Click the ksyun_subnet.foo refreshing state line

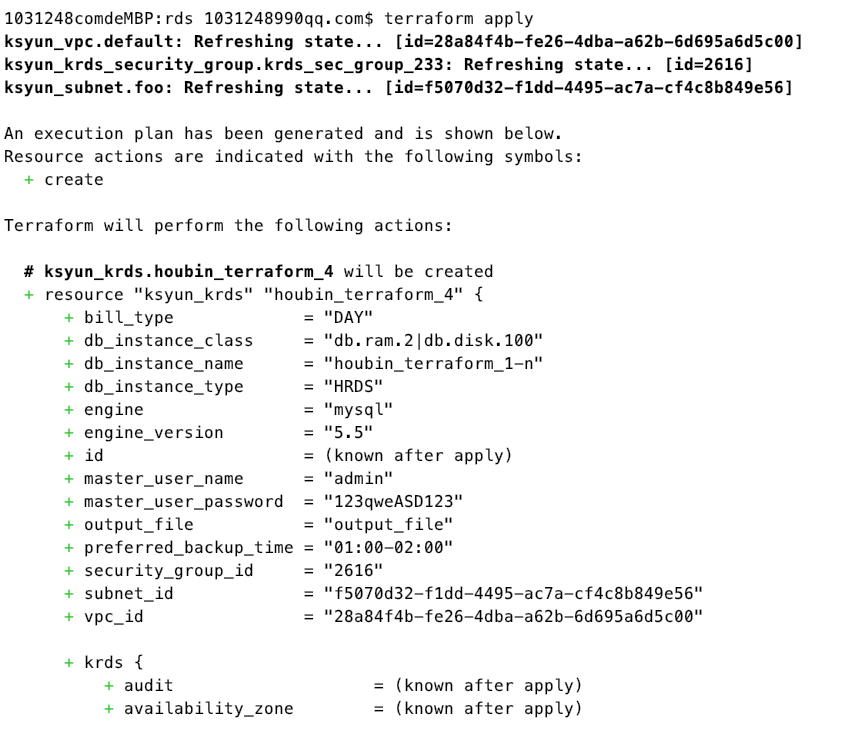[x=397, y=88]
